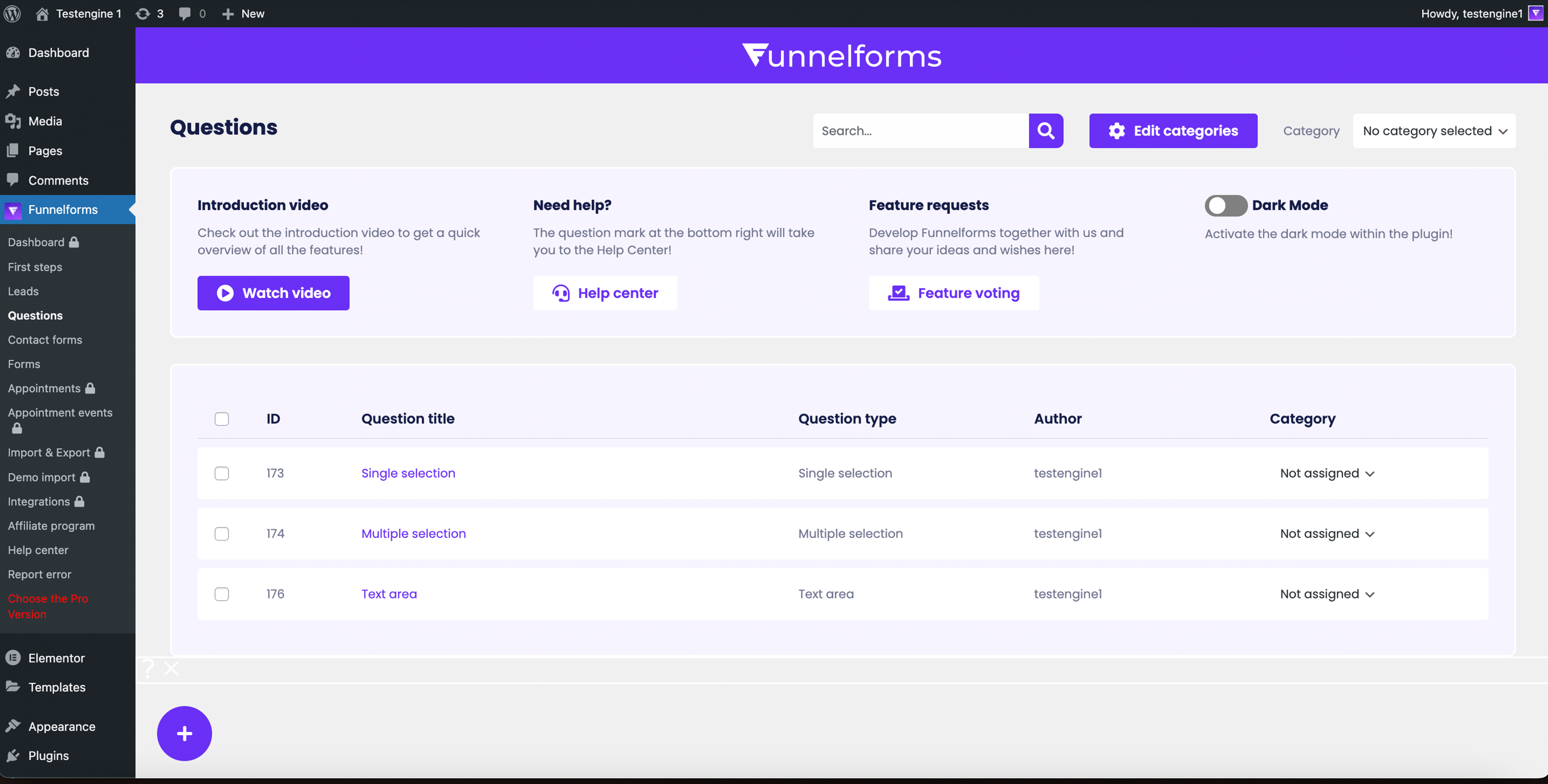The width and height of the screenshot is (1548, 784).
Task: Open category dropdown for Single selection row
Action: tap(1327, 473)
